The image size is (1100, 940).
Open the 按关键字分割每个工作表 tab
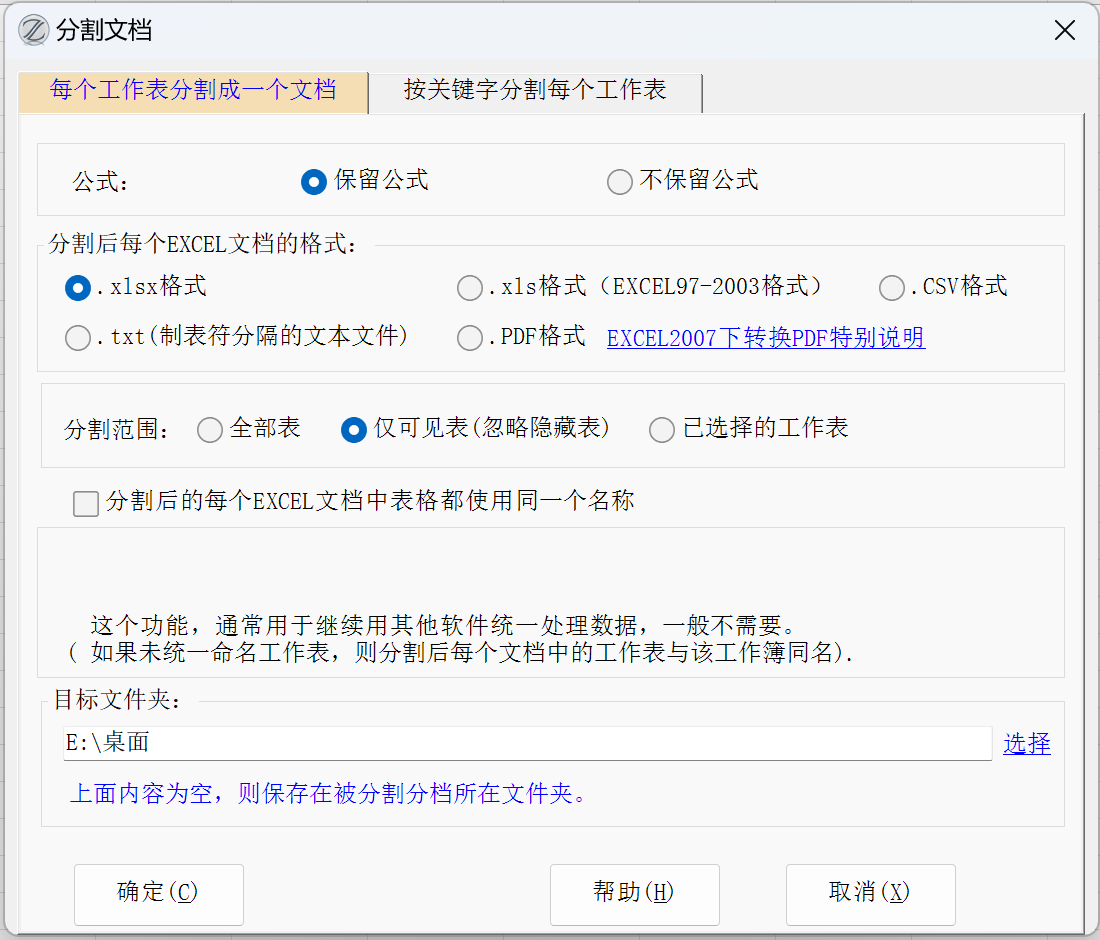point(535,91)
